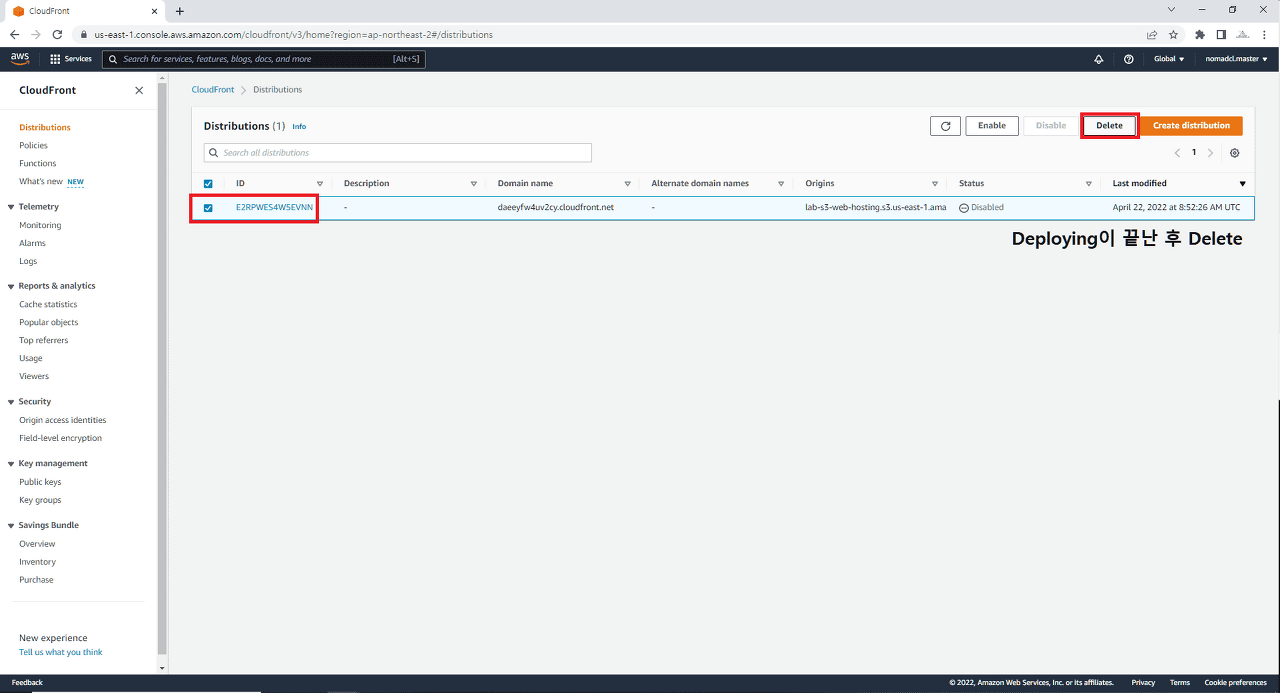Screen dimensions: 1280x693
Task: Open Savings Bundle Inventory page
Action: point(38,562)
